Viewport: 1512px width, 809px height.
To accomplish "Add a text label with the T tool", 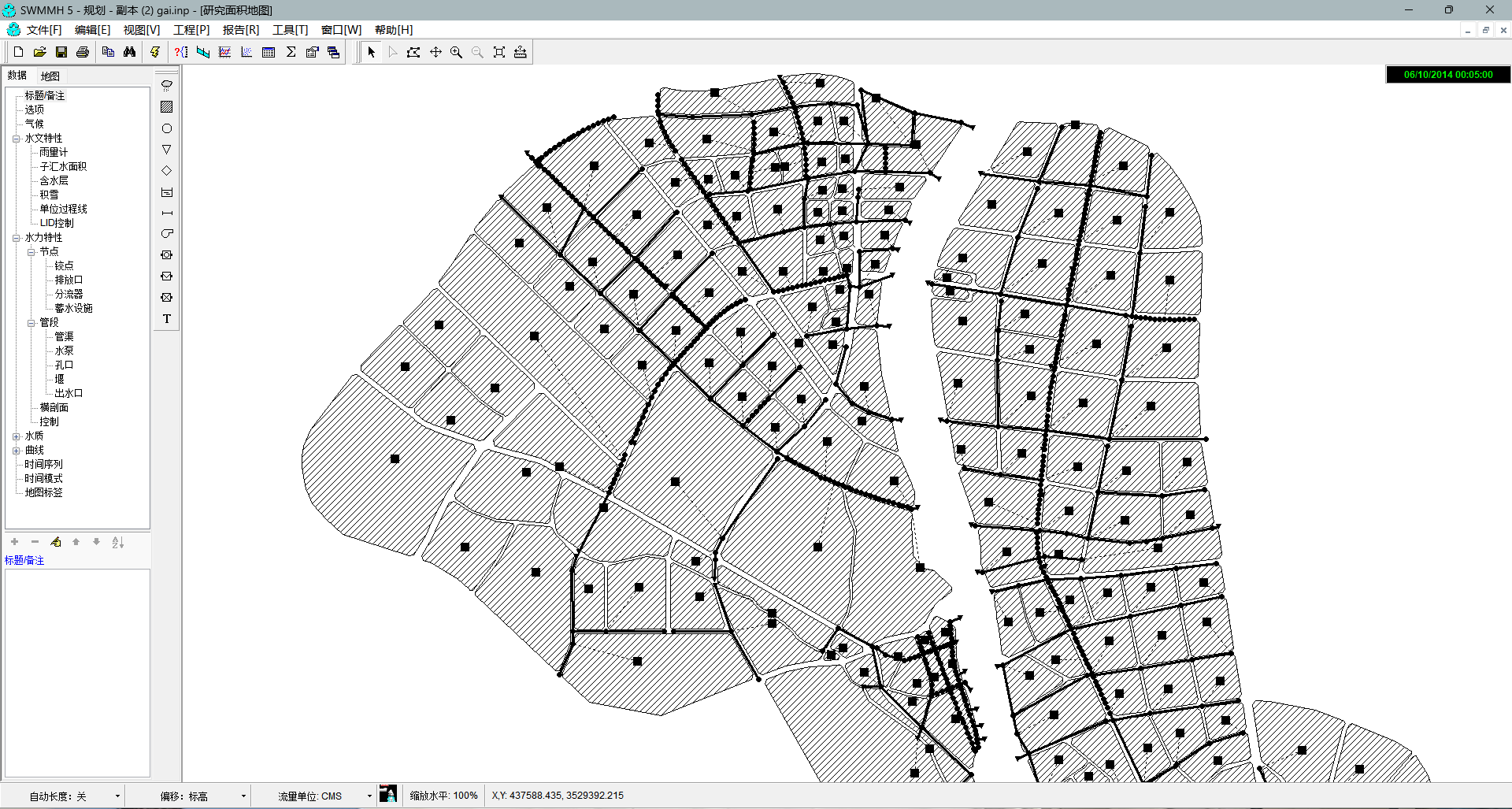I will 167,319.
